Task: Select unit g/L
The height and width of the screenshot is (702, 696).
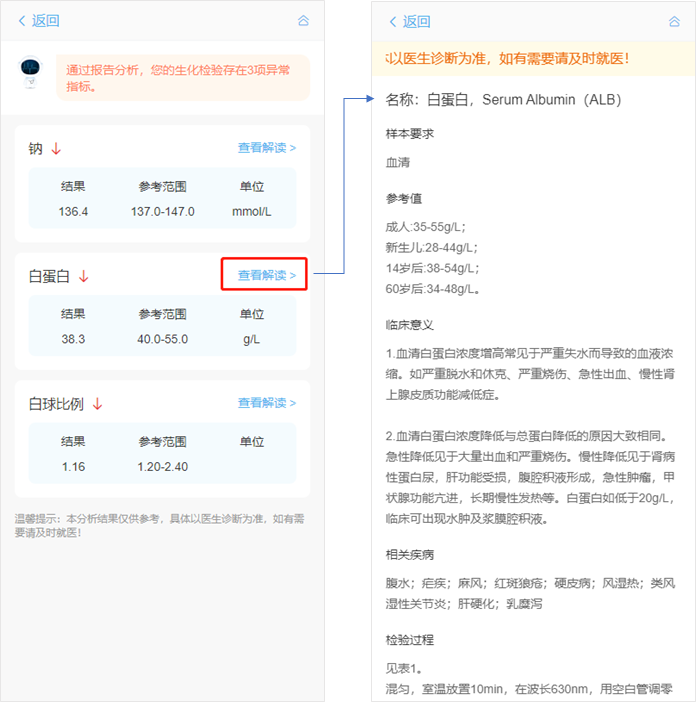Action: pos(252,340)
